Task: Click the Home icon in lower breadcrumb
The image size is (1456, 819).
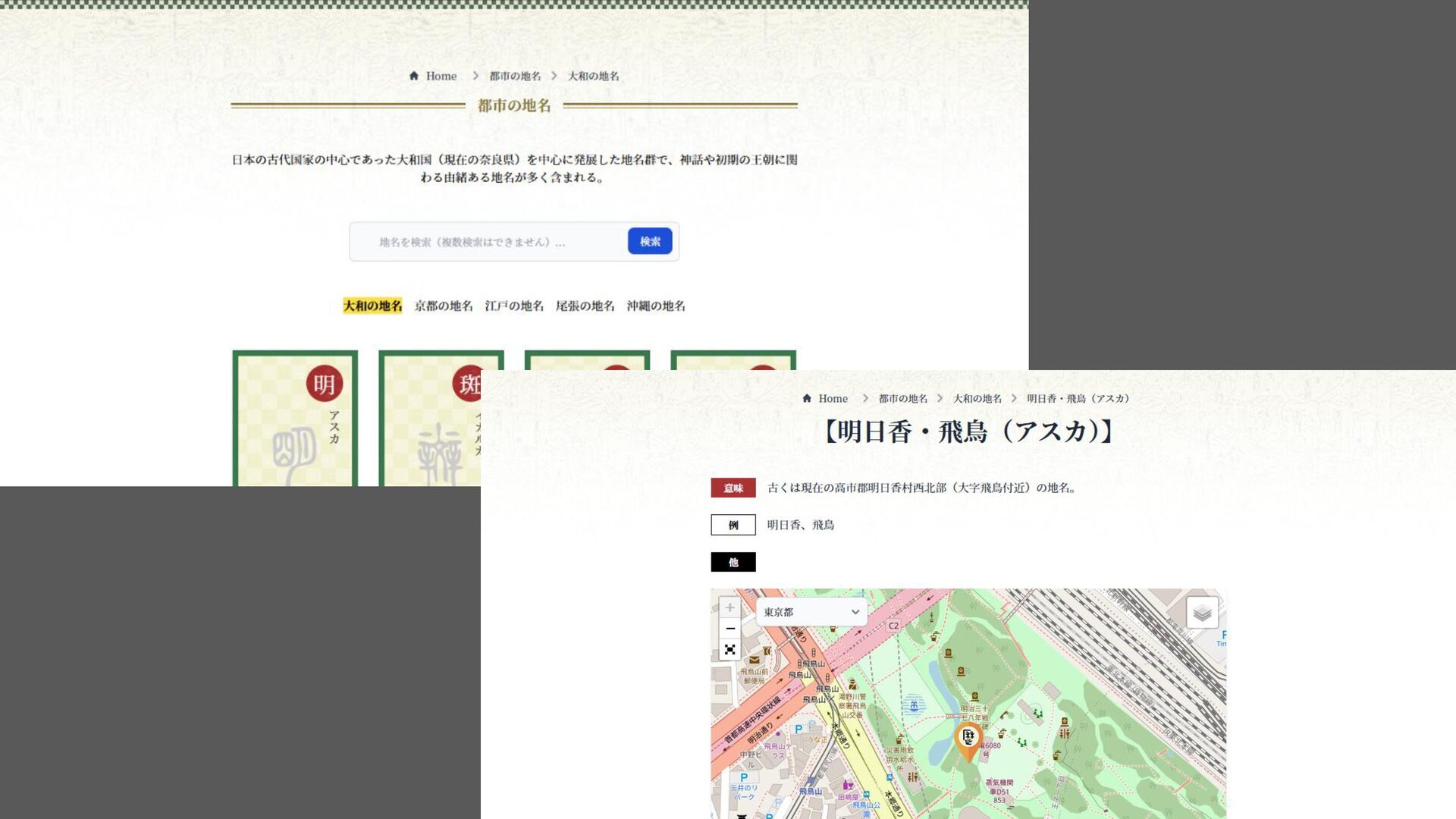Action: pyautogui.click(x=807, y=398)
